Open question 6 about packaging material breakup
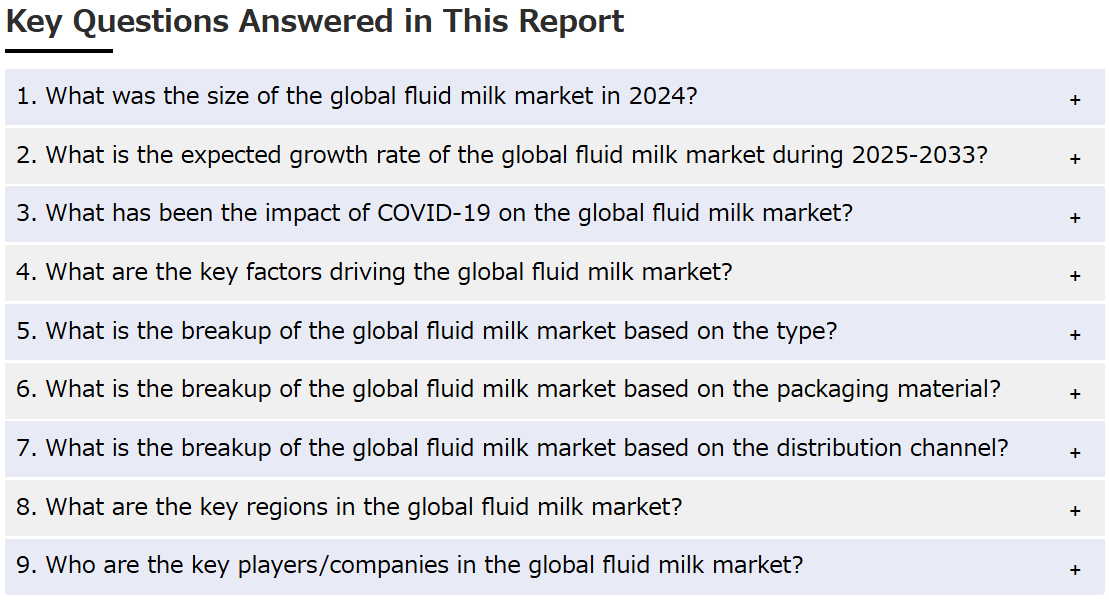Screen dimensions: 1109x603 [x=554, y=390]
